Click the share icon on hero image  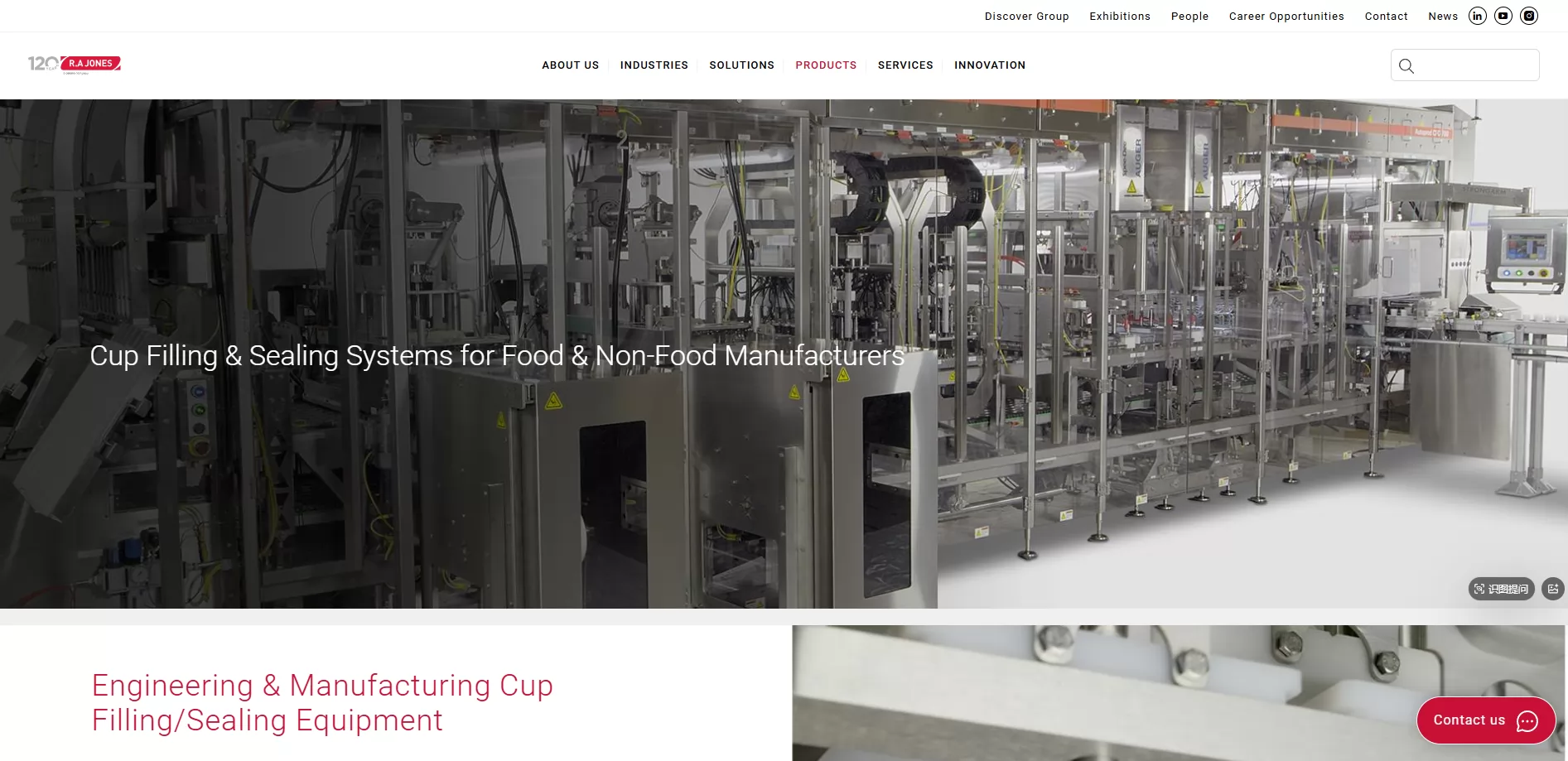1553,589
